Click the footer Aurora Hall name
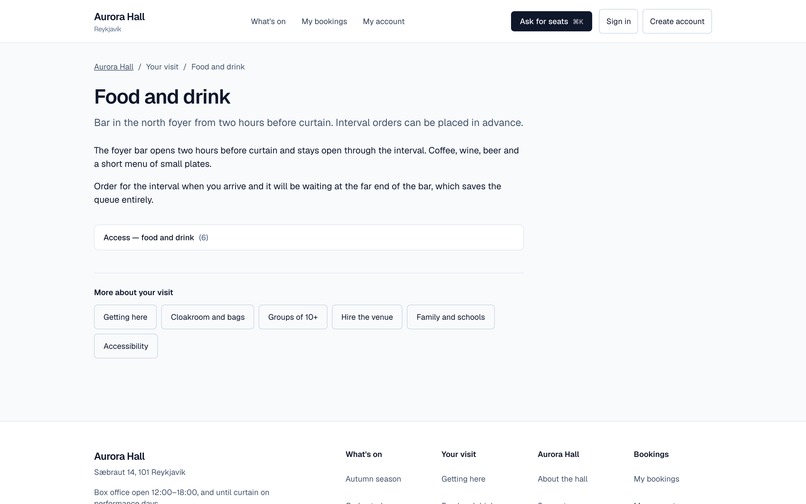This screenshot has height=504, width=806. [x=119, y=456]
